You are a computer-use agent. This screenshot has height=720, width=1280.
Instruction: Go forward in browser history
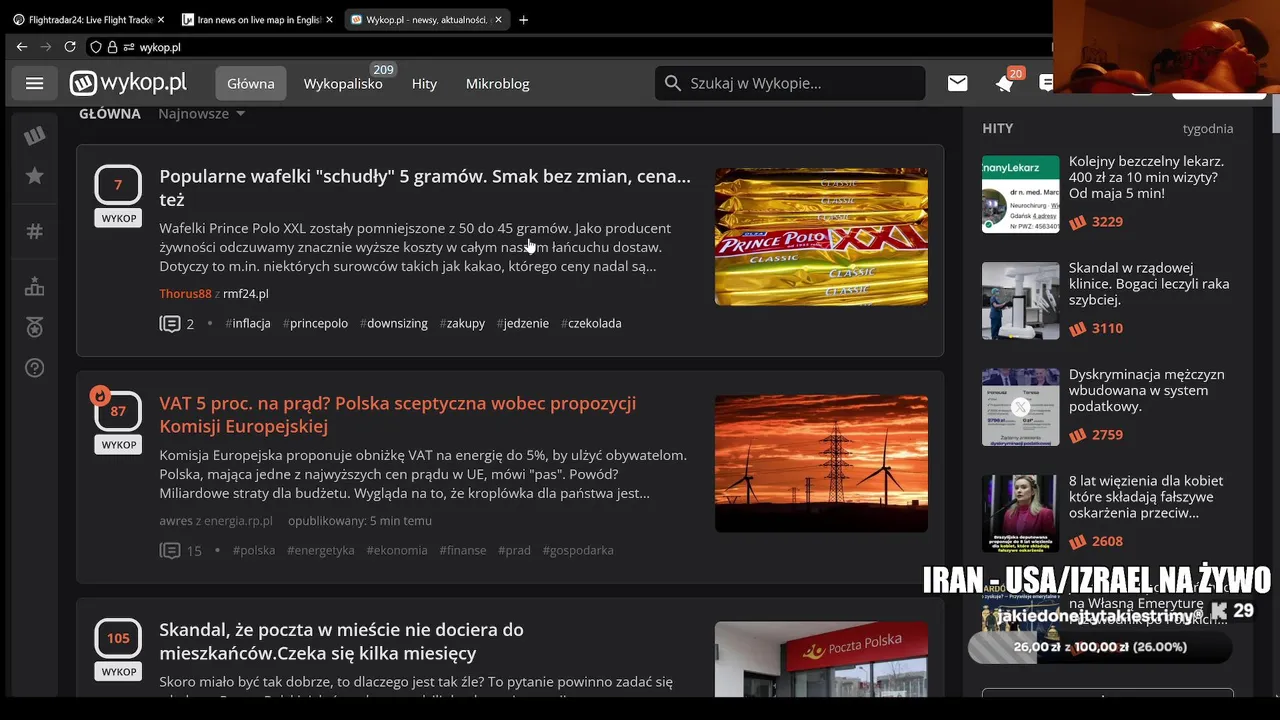46,47
